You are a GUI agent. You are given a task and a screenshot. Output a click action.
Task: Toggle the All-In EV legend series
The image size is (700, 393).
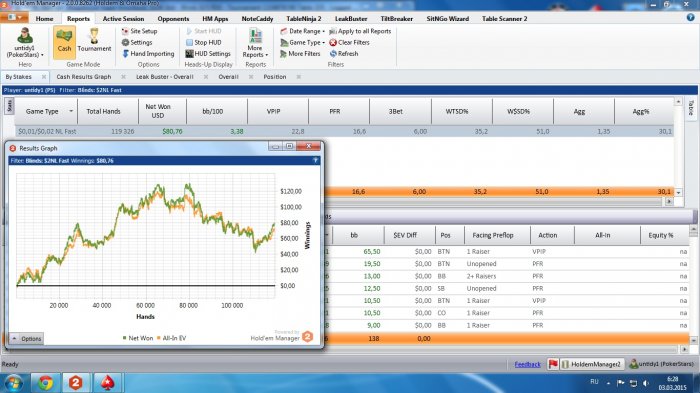[x=171, y=338]
